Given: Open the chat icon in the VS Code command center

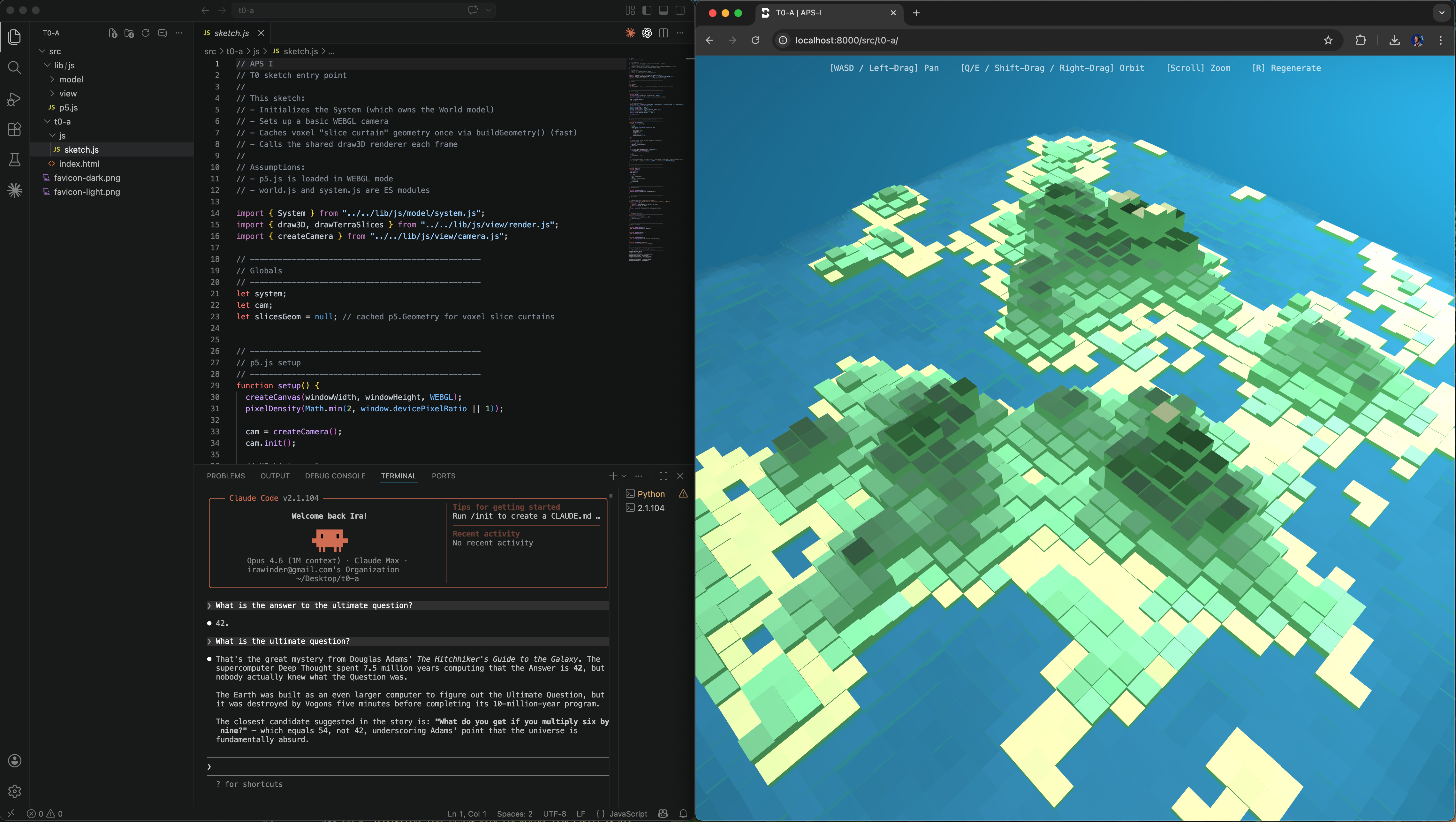Looking at the screenshot, I should click(473, 10).
